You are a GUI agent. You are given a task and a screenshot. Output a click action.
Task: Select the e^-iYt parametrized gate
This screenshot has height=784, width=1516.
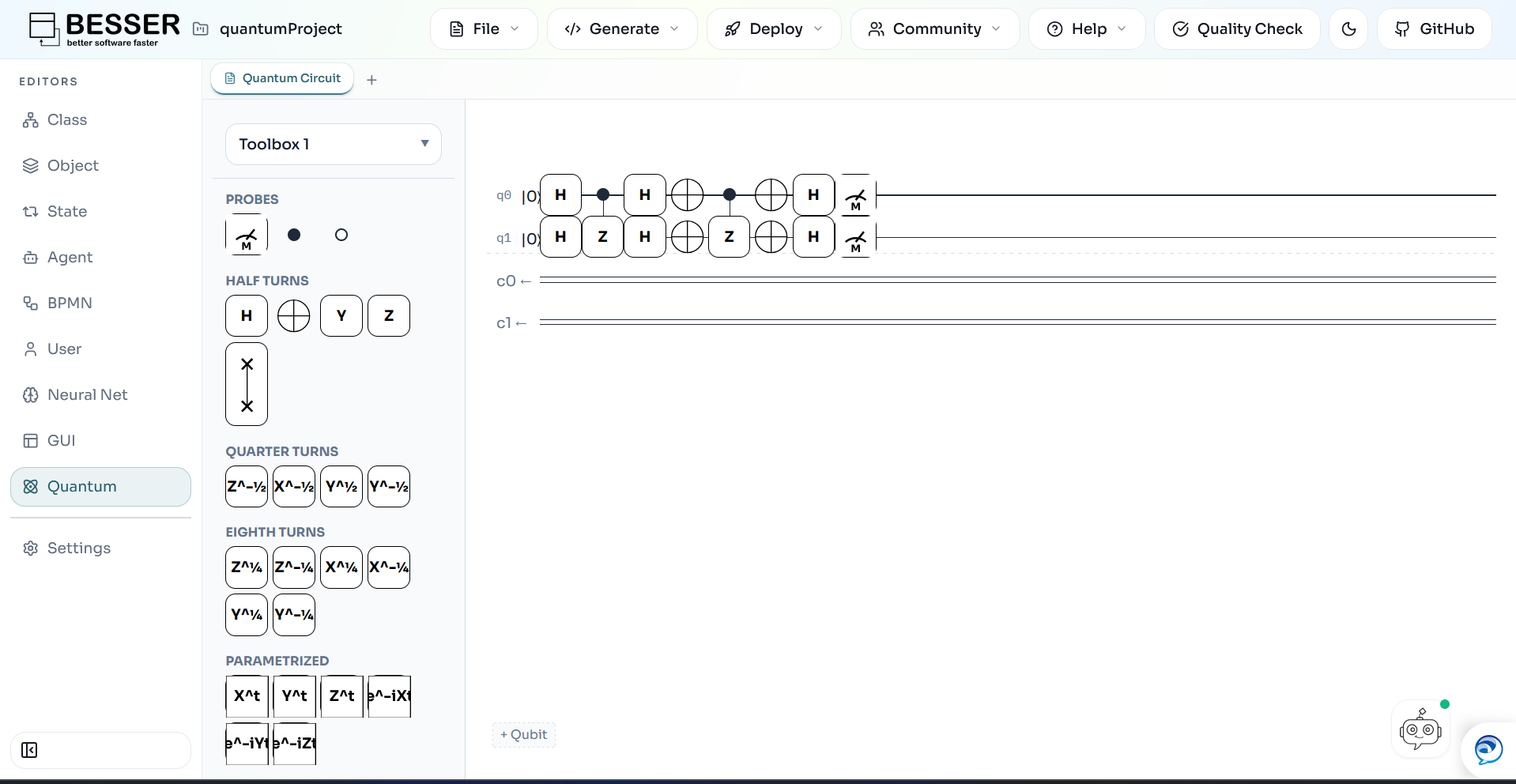pos(247,744)
